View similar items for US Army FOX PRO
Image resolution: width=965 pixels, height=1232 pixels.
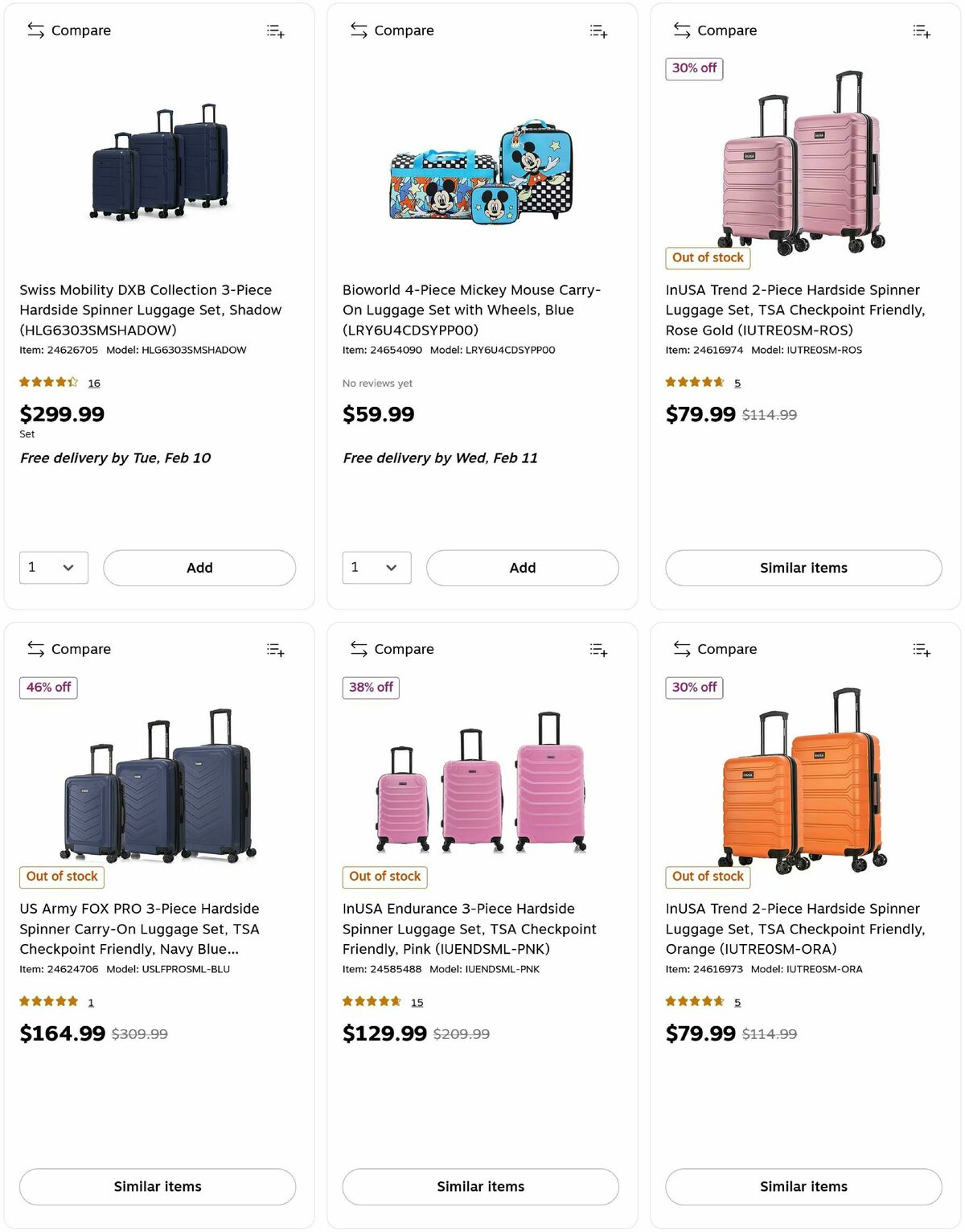click(x=158, y=1186)
